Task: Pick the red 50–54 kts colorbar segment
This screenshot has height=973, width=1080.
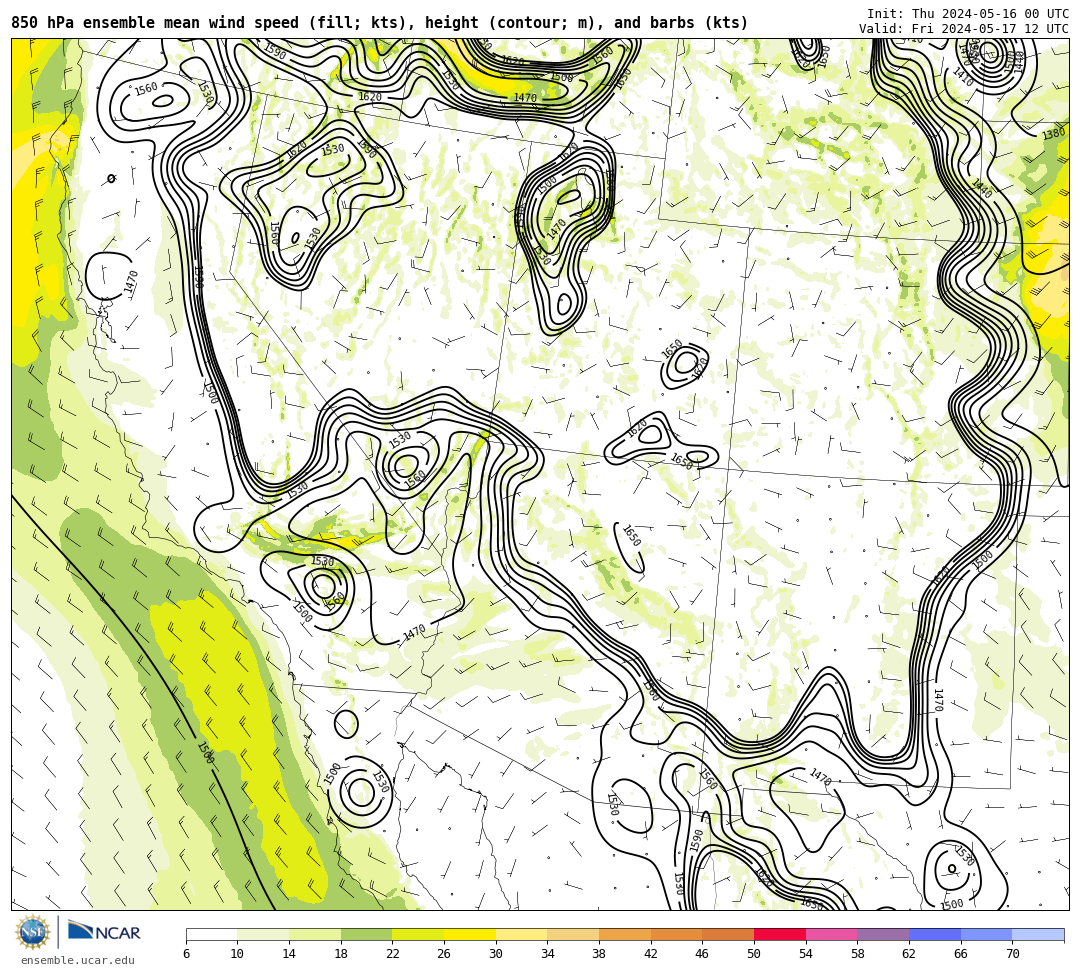Action: point(780,934)
